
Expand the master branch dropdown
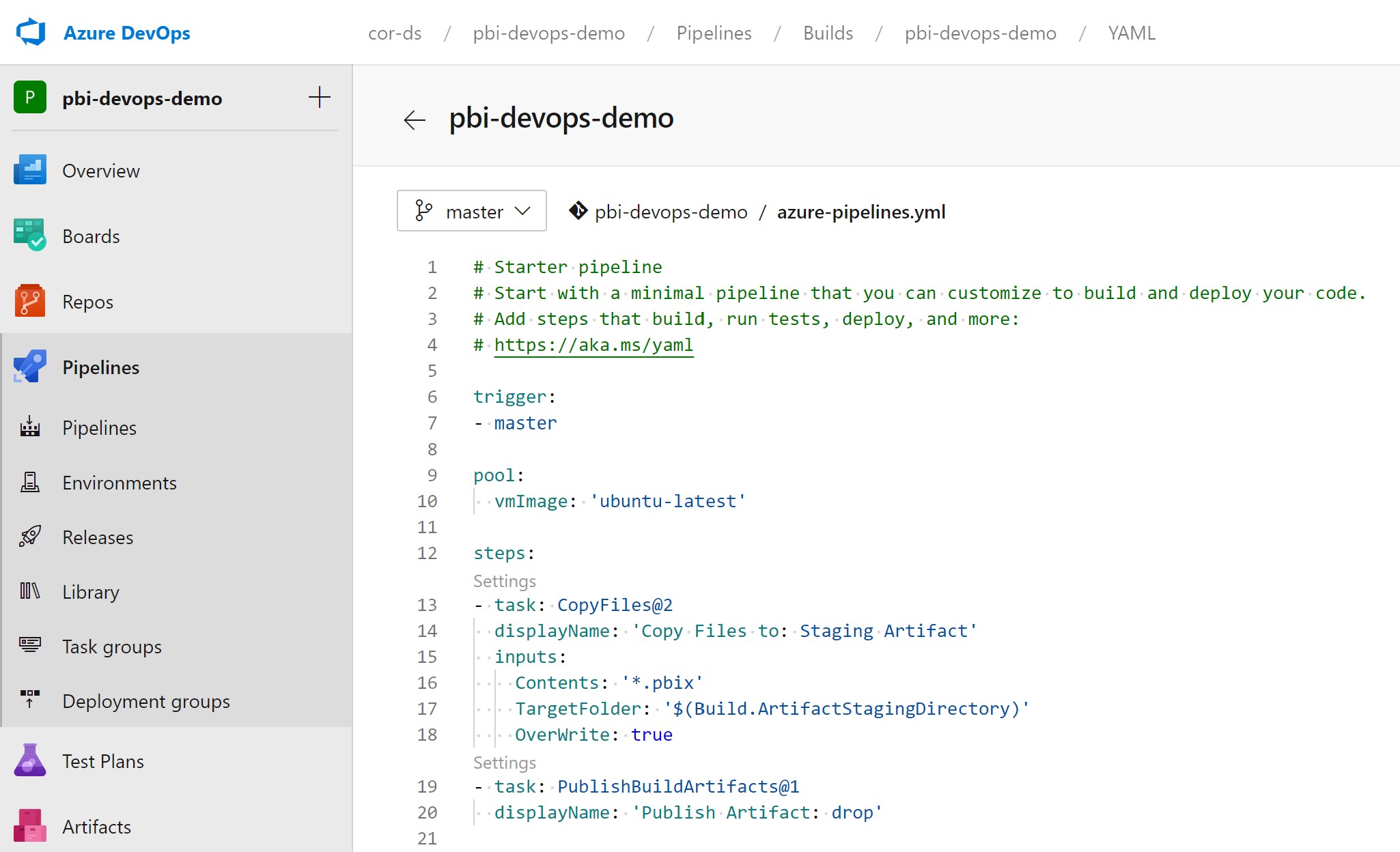(472, 212)
